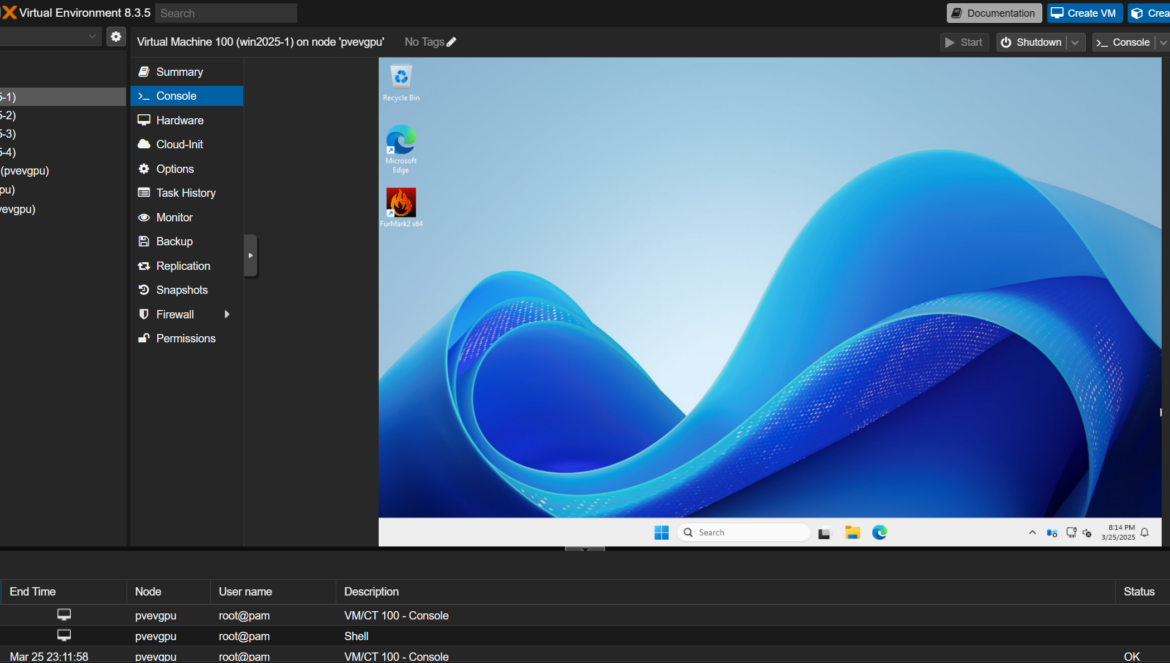Image resolution: width=1170 pixels, height=663 pixels.
Task: Click the Start VM button
Action: [x=964, y=43]
